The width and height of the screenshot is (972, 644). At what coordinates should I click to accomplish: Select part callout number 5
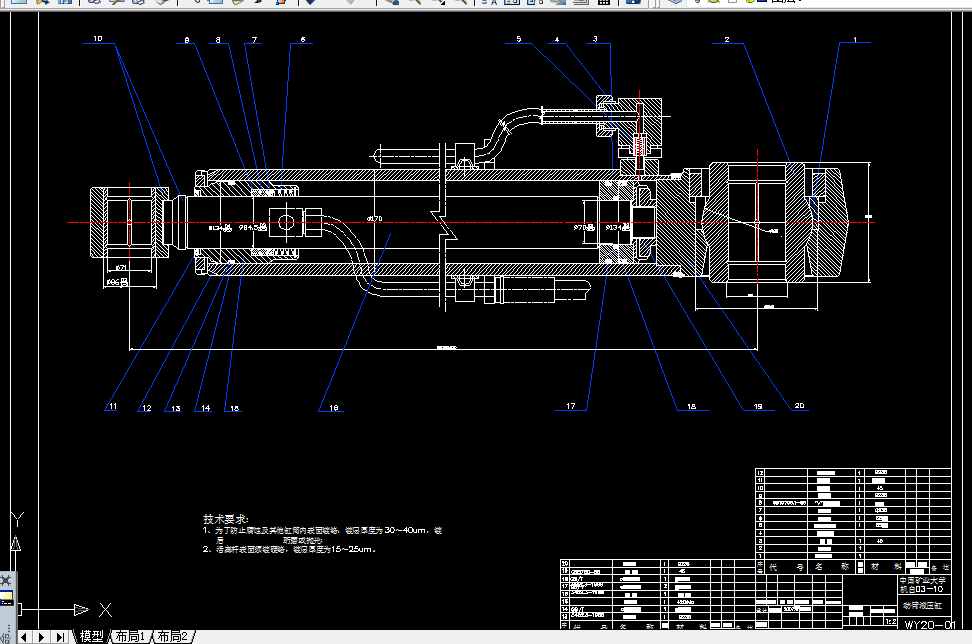coord(519,39)
